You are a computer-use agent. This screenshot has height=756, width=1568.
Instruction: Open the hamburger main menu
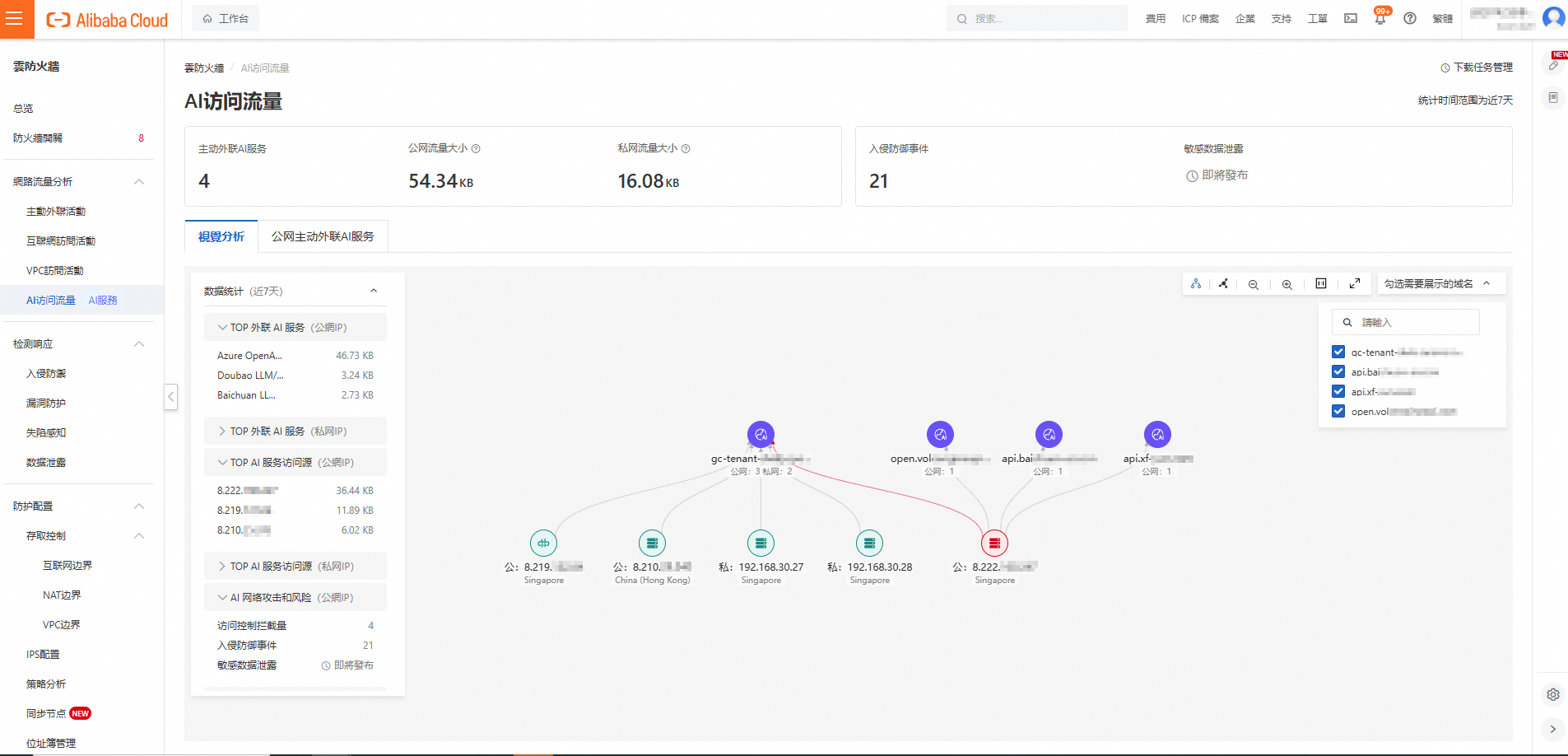15,18
